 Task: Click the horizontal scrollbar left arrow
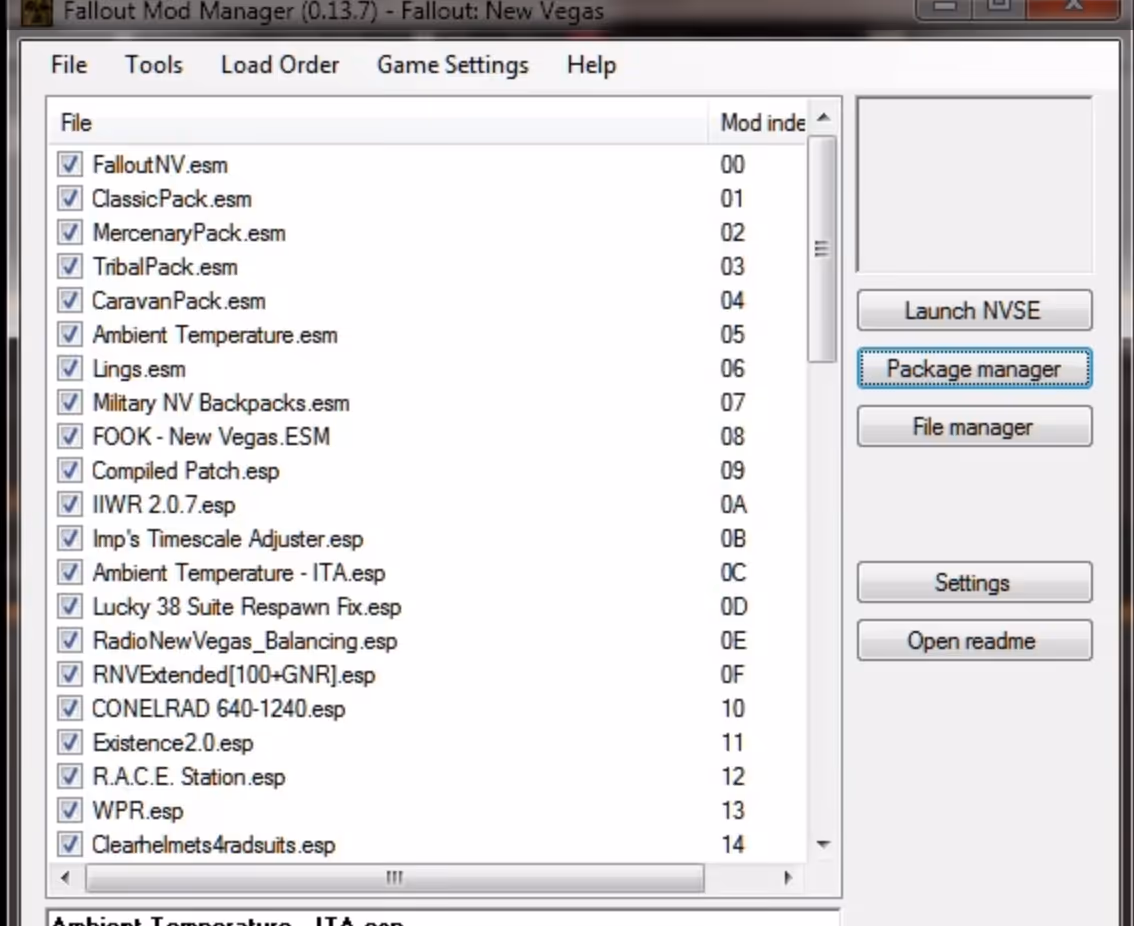coord(65,878)
